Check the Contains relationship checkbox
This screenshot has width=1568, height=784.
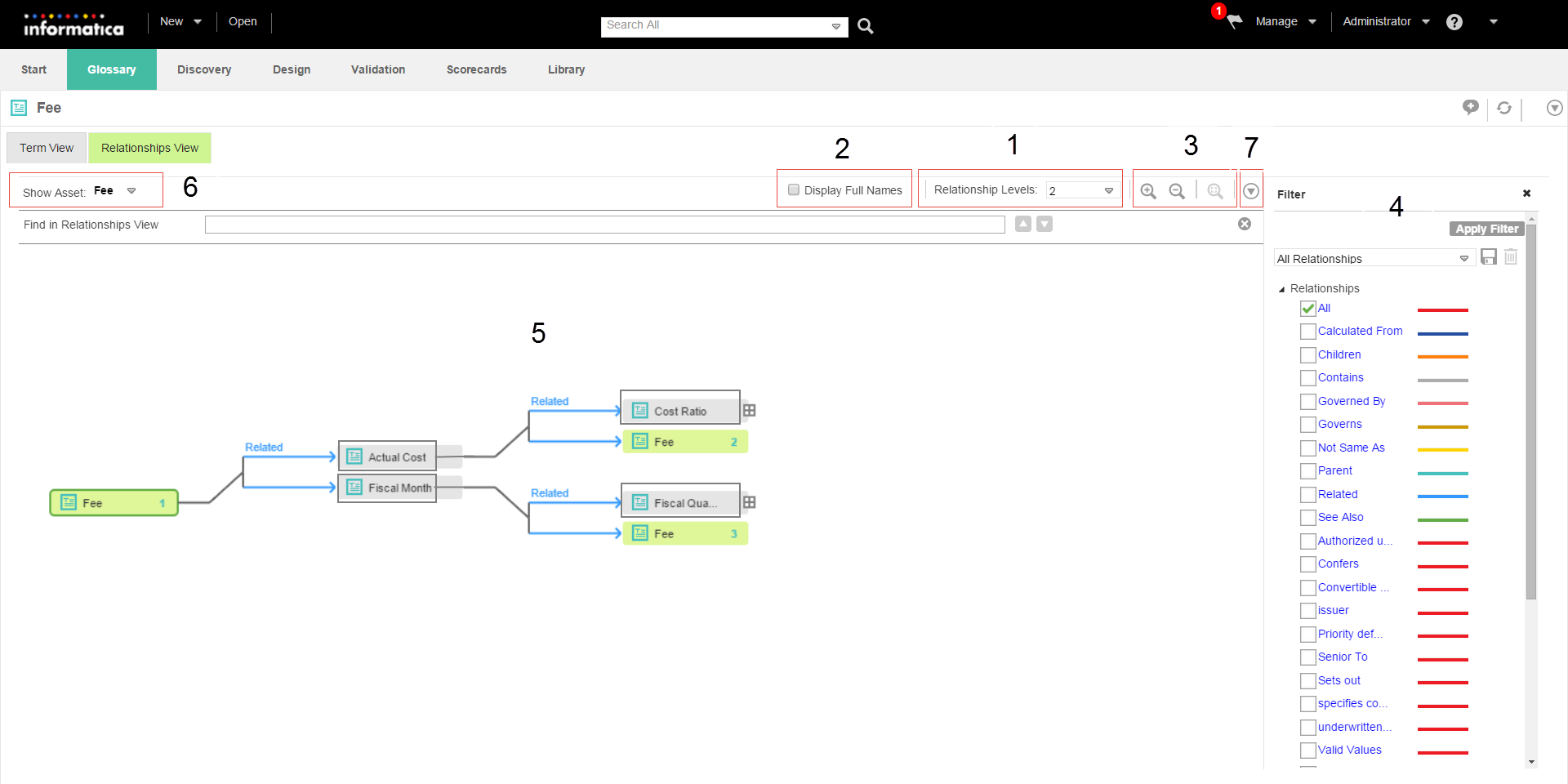click(x=1308, y=378)
